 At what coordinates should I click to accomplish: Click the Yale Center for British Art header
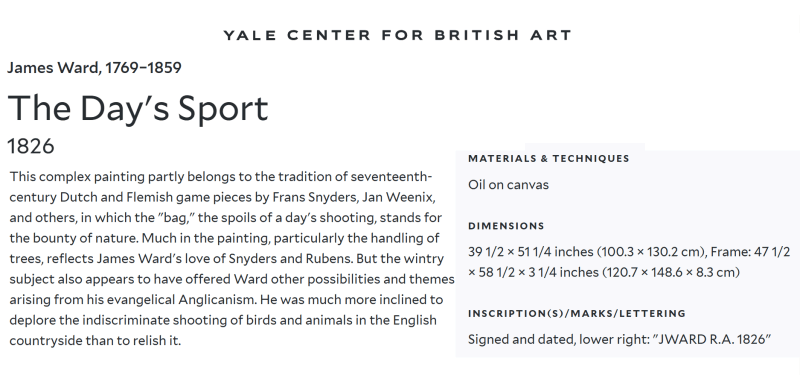397,35
